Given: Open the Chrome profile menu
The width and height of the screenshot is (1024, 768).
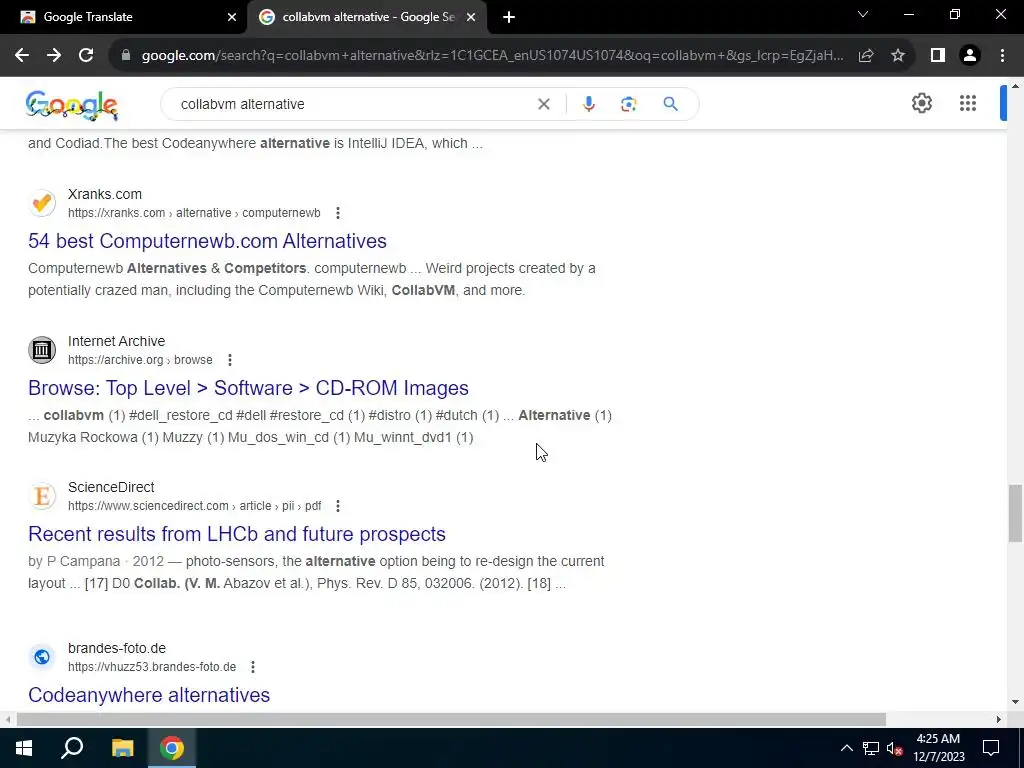Looking at the screenshot, I should [x=970, y=56].
